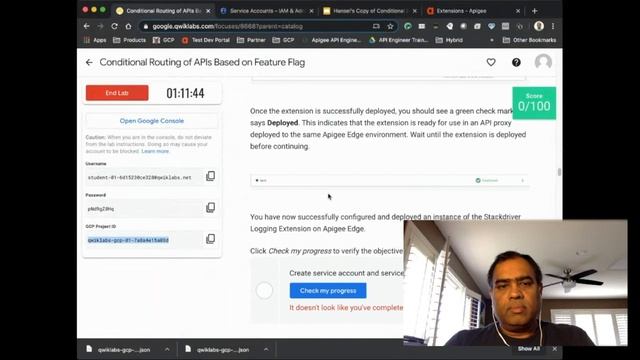
Task: Follow the Learn more link
Action: coord(155,151)
